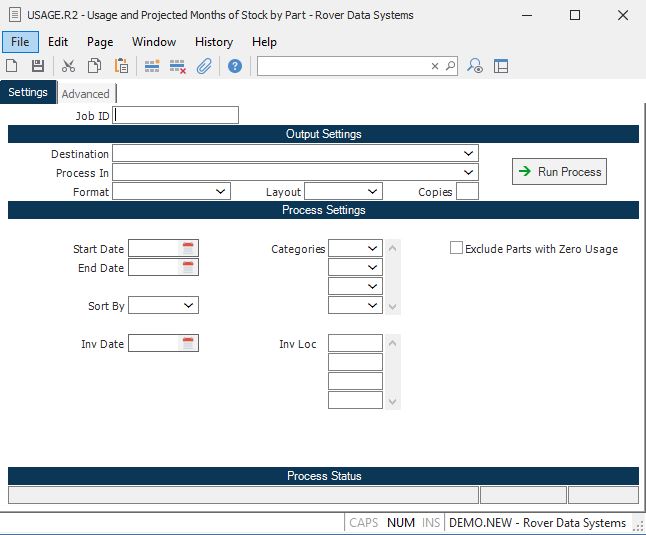
Task: Click the Save floppy disk icon
Action: (37, 66)
